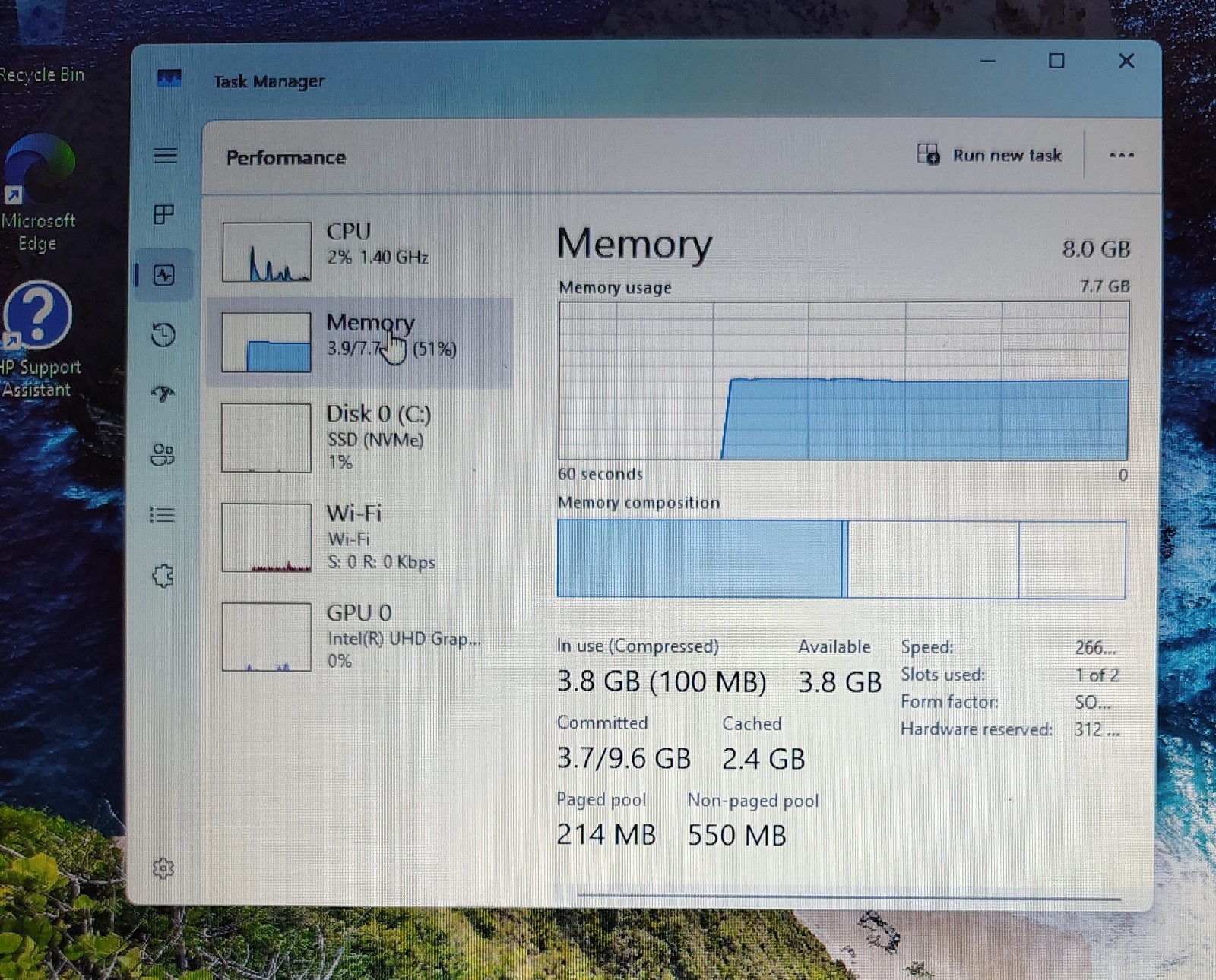
Task: Open the Startup apps page icon
Action: point(163,394)
